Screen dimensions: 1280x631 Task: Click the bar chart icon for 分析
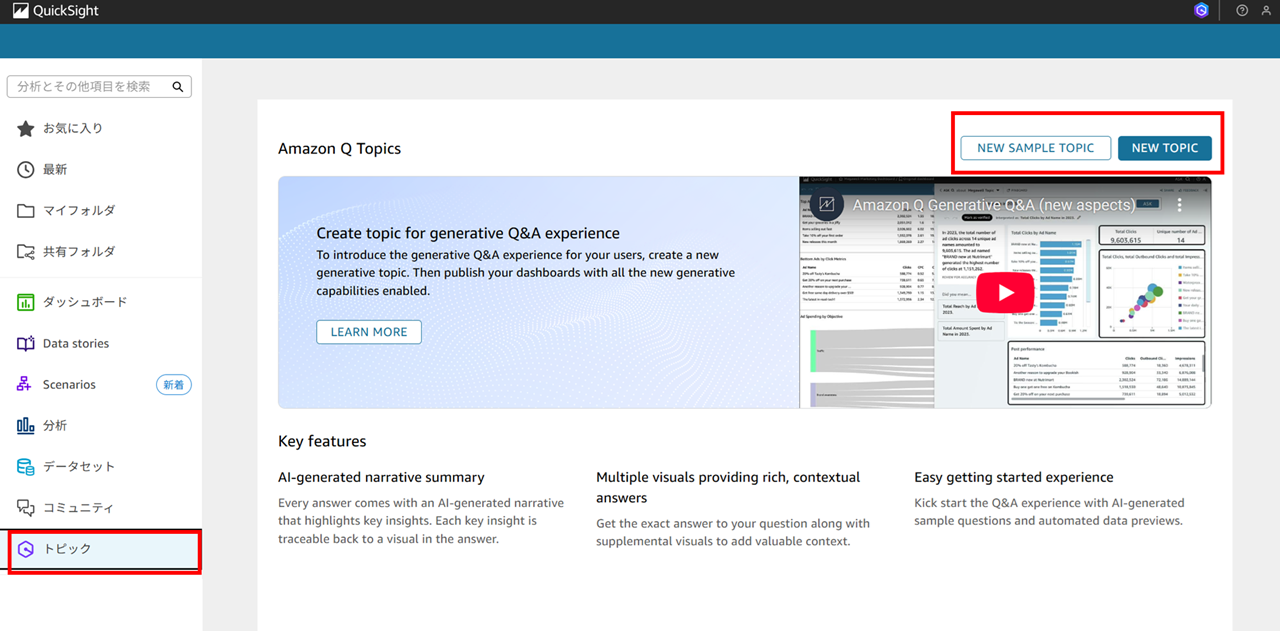[x=26, y=425]
